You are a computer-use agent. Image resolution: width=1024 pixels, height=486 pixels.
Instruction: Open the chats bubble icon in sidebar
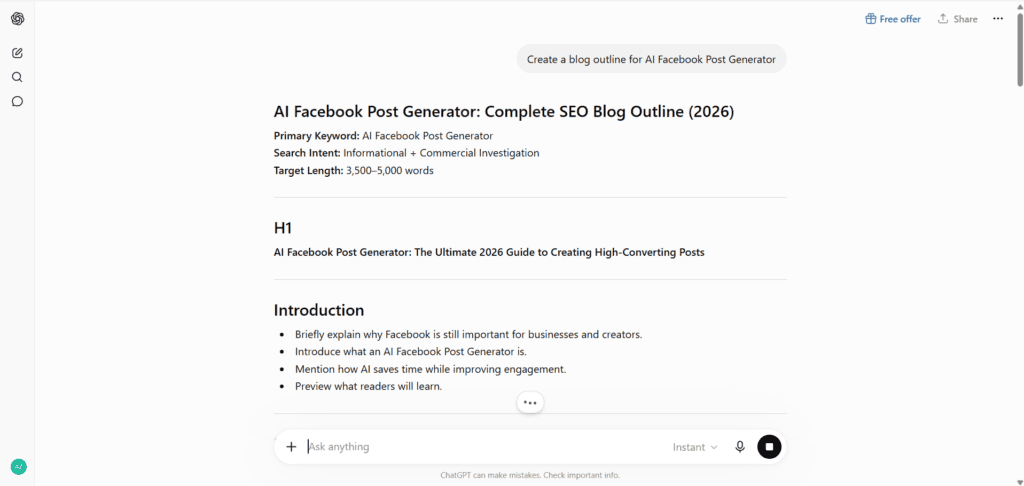pos(18,101)
